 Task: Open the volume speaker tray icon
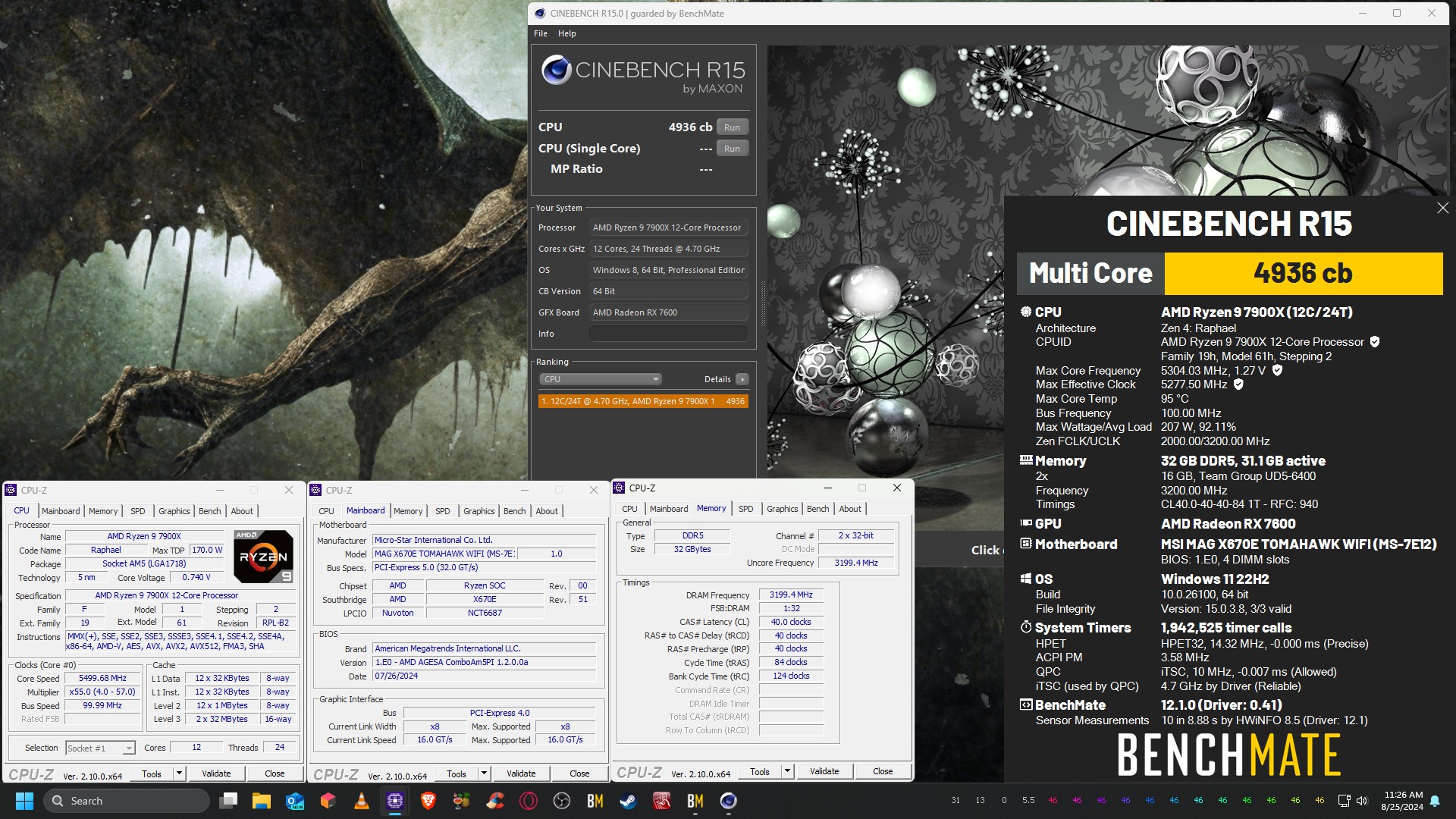(1362, 801)
